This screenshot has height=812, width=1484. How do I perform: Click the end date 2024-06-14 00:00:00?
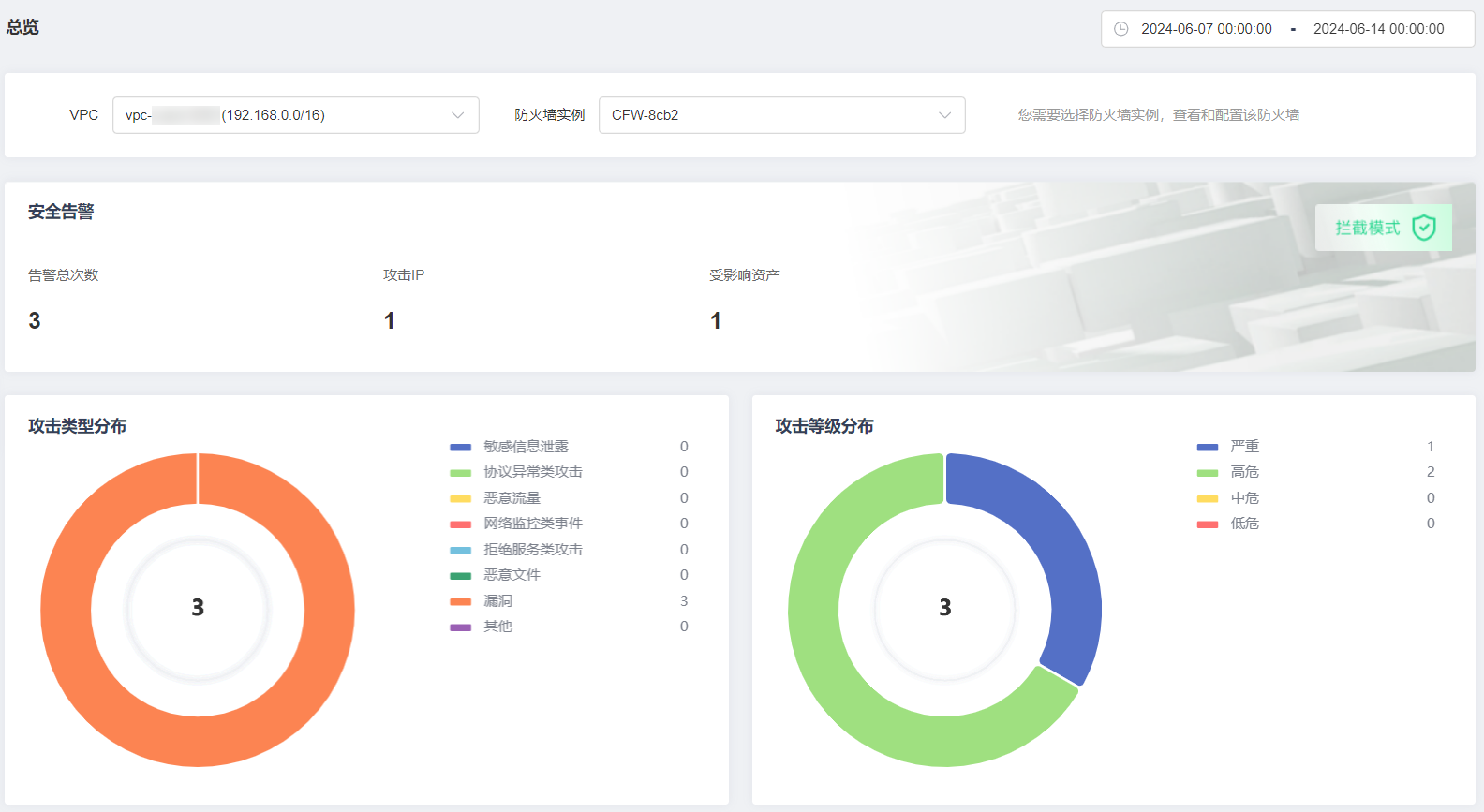click(x=1379, y=29)
